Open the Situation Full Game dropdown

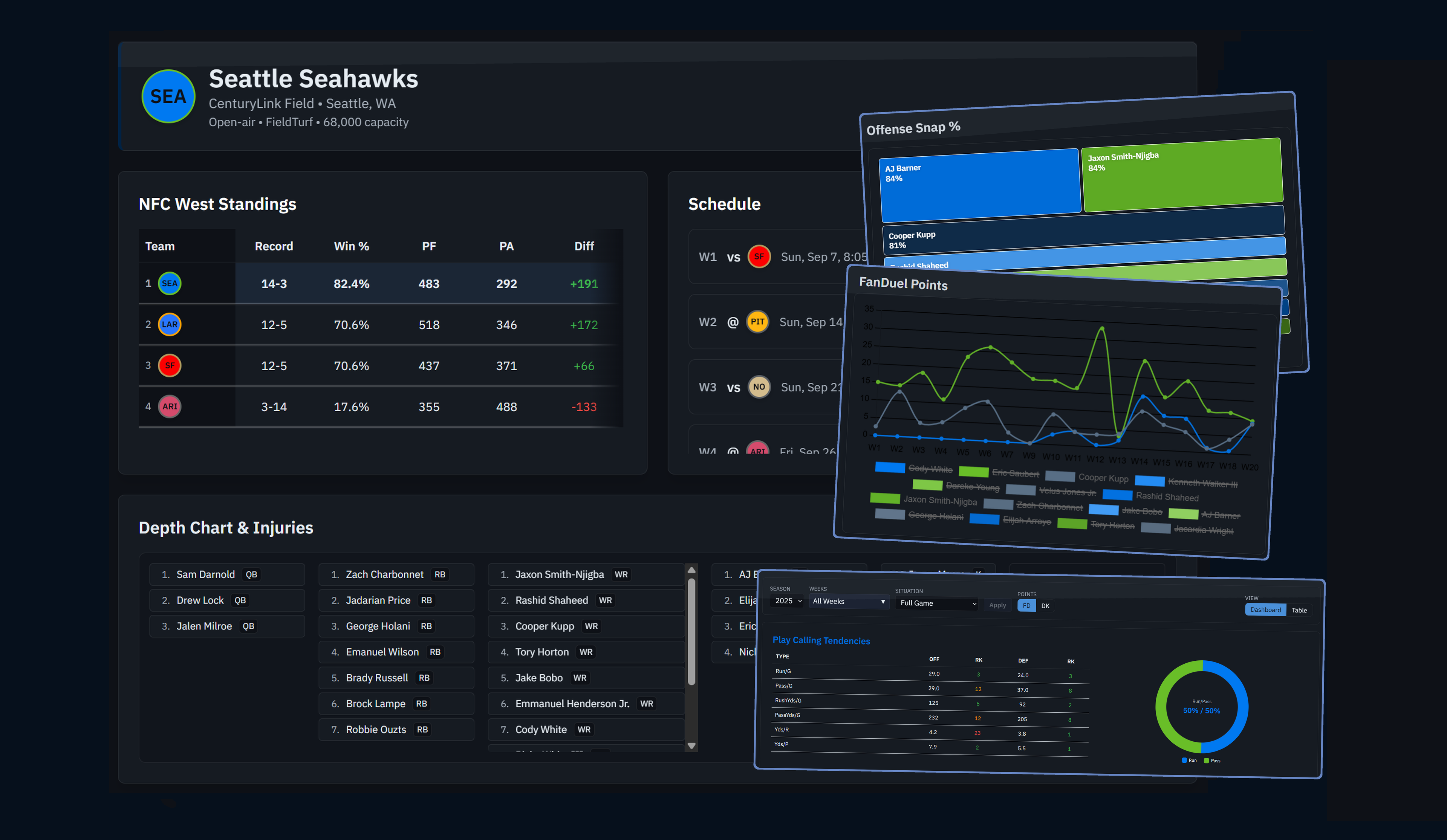[938, 603]
